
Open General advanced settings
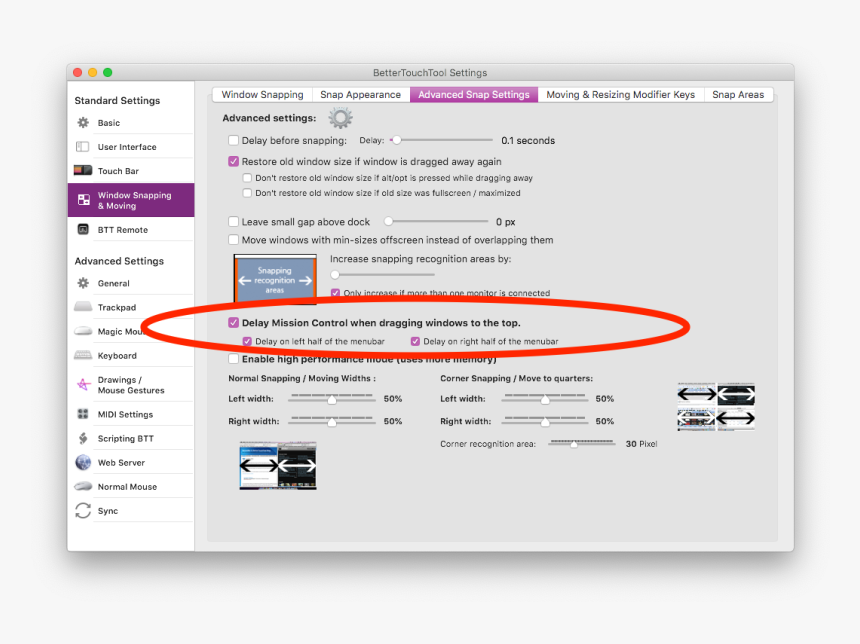tap(132, 283)
